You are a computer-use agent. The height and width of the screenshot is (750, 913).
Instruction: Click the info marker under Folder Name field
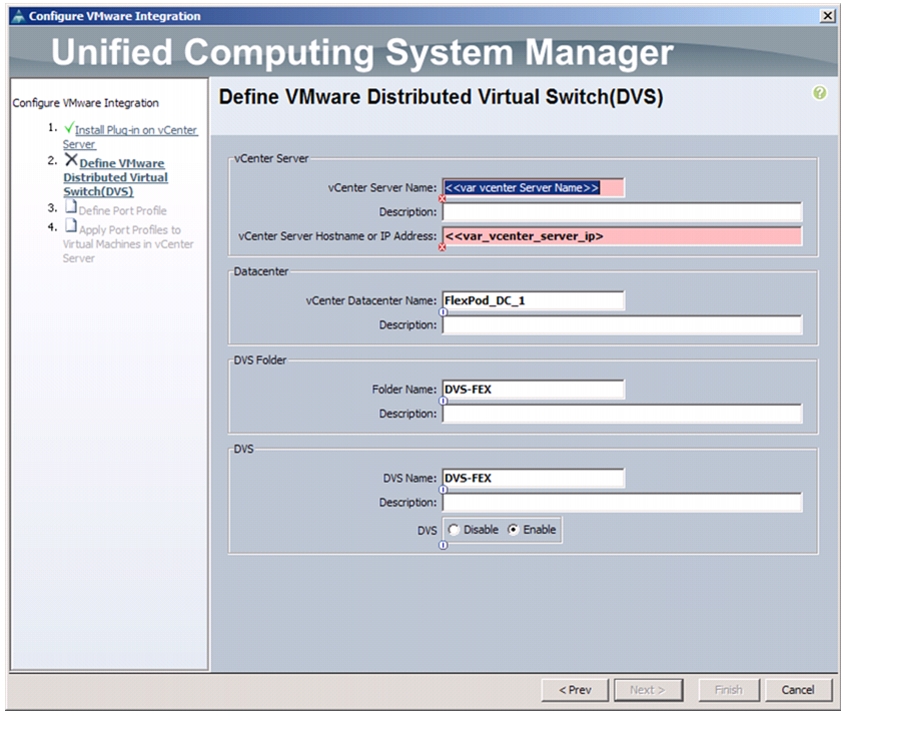click(x=443, y=401)
